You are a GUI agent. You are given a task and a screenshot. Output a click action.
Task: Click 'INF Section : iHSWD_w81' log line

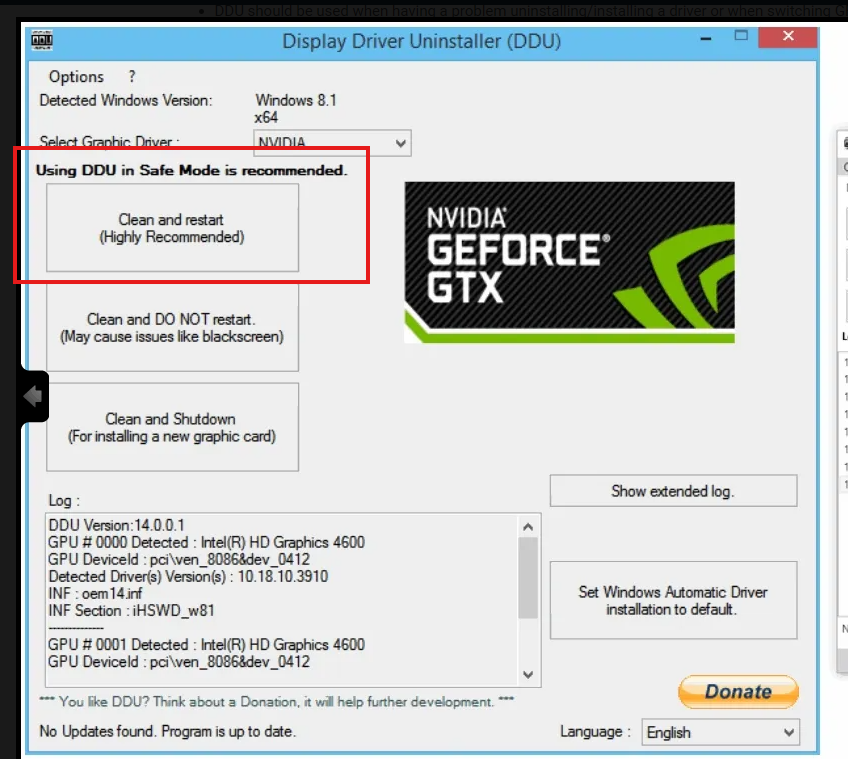click(x=131, y=611)
